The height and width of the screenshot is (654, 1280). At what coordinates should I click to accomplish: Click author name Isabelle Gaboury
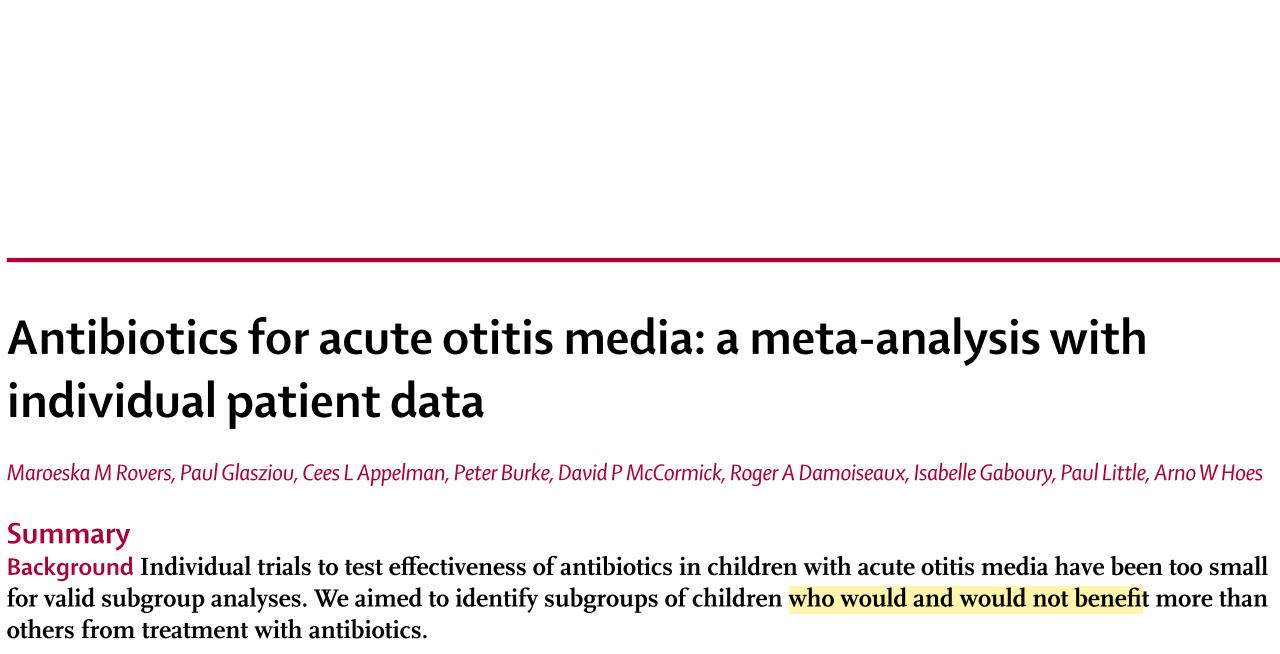click(982, 472)
